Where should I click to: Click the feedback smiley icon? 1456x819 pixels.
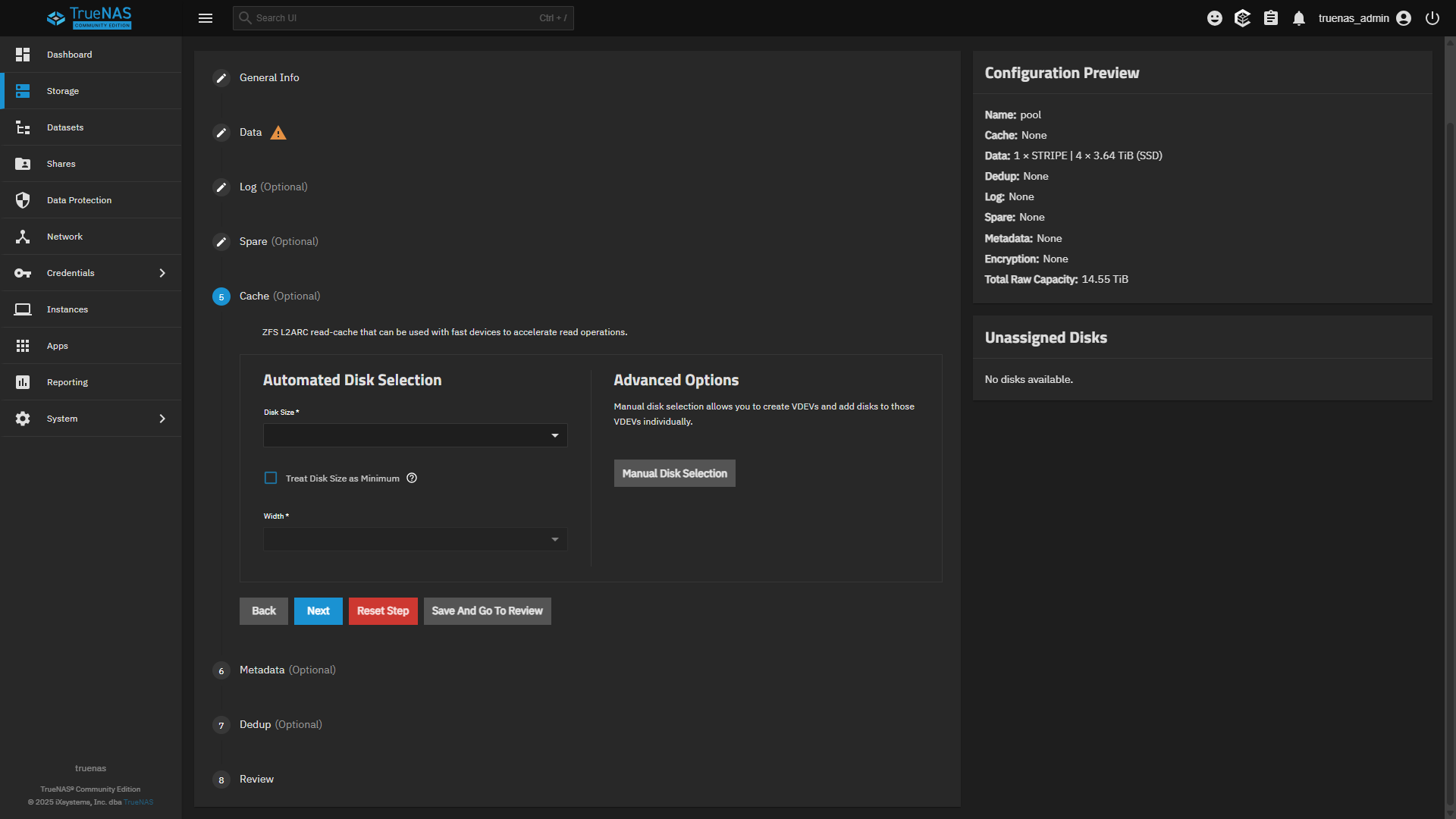(1215, 18)
